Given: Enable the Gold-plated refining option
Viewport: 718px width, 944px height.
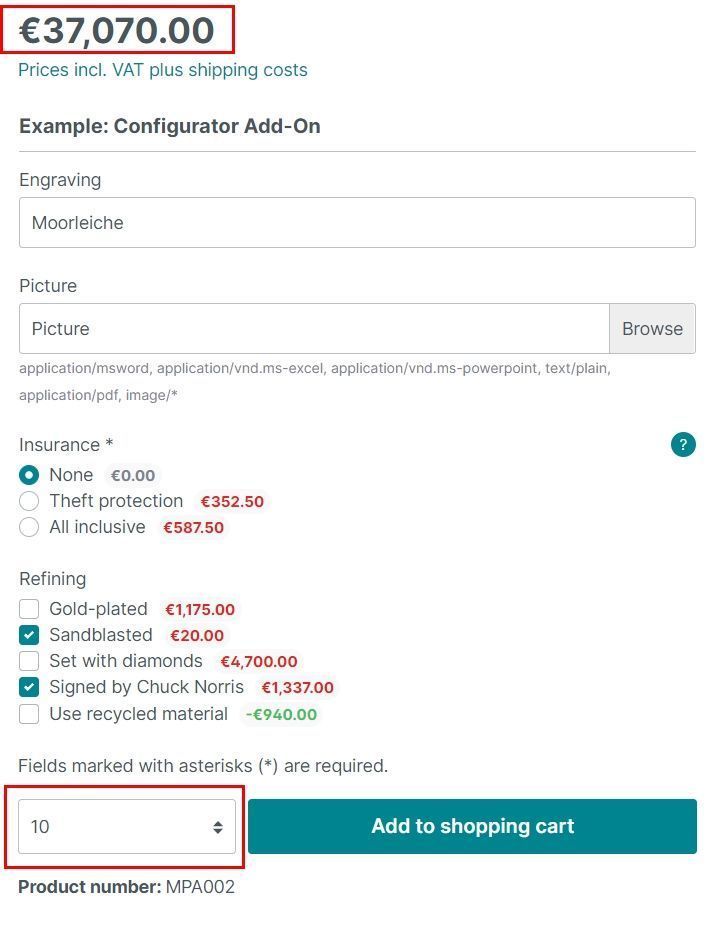Looking at the screenshot, I should (x=30, y=609).
